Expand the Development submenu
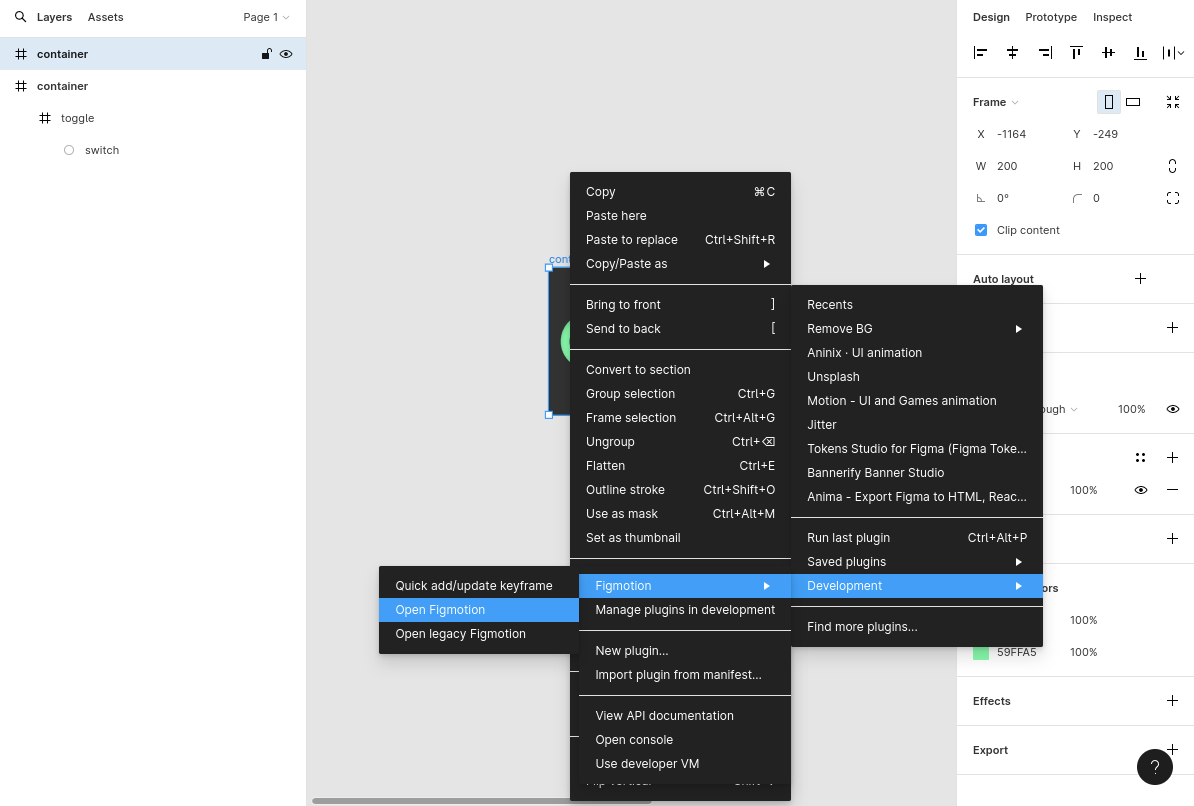Screen dimensions: 1194x806 coord(917,586)
